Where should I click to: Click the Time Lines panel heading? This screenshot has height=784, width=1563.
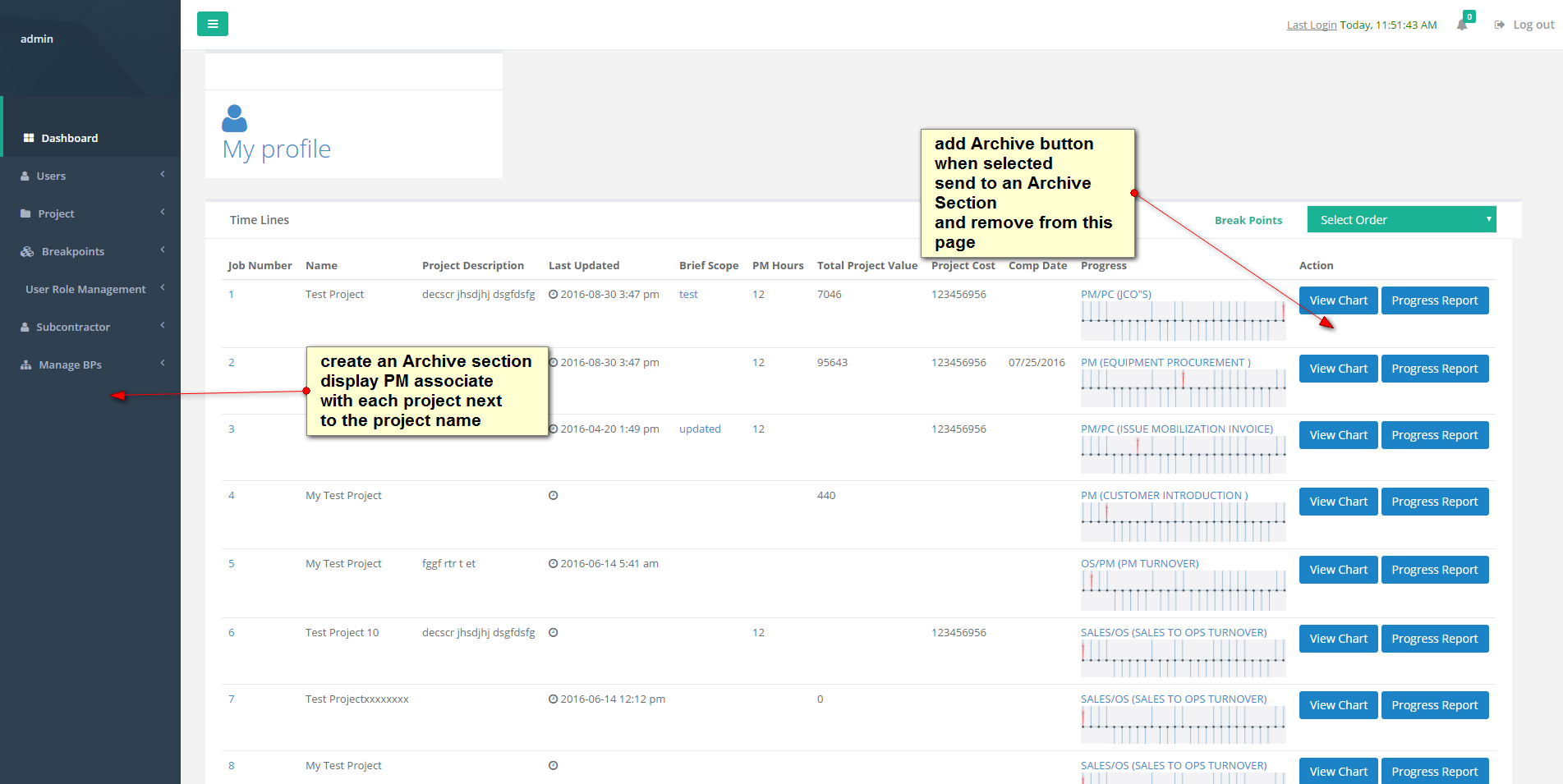(x=260, y=220)
